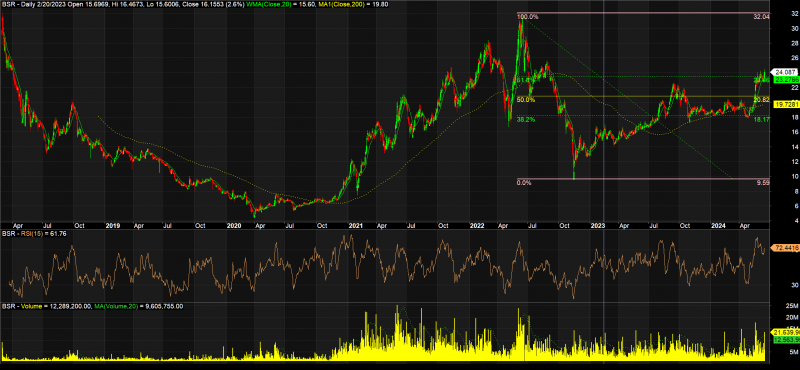Click the 32.04 Fibonacci price value
This screenshot has height=370, width=800.
[x=761, y=17]
